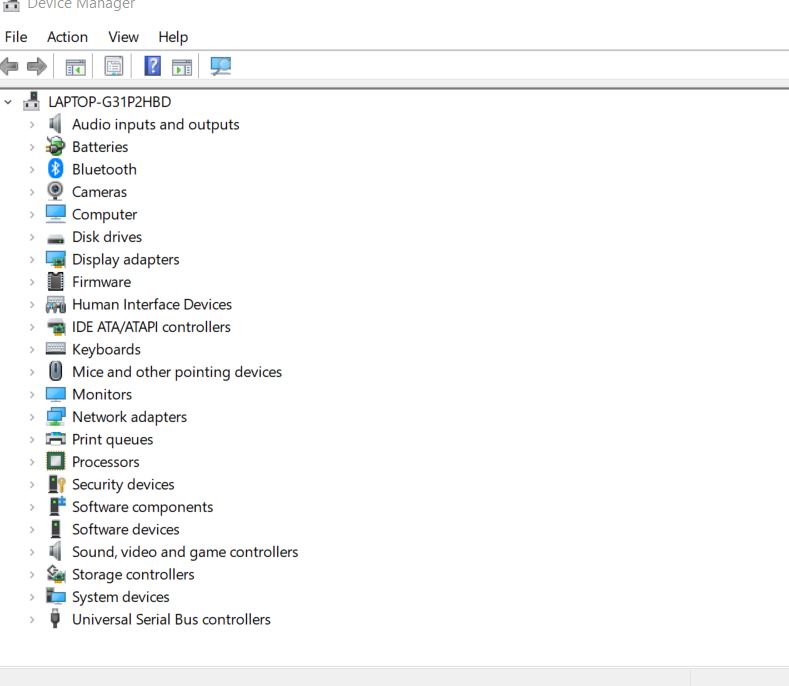The width and height of the screenshot is (789, 686).
Task: Expand the Audio inputs and outputs node
Action: tap(32, 124)
